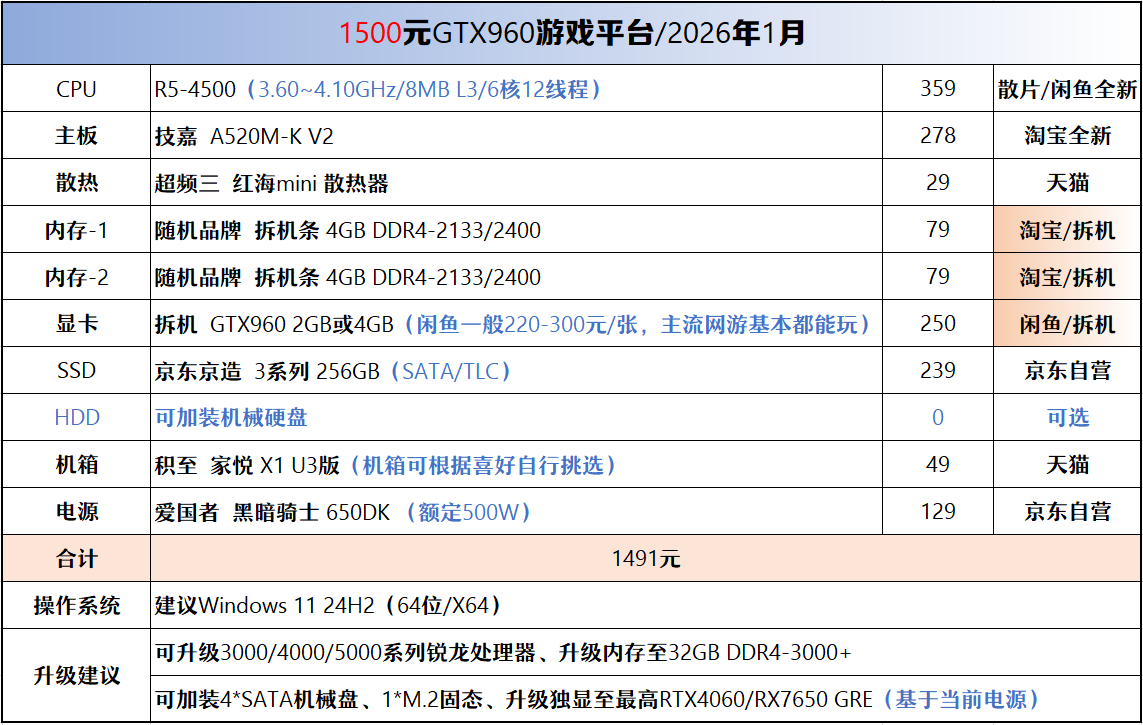Click the 升级建议 label cell

(77, 675)
